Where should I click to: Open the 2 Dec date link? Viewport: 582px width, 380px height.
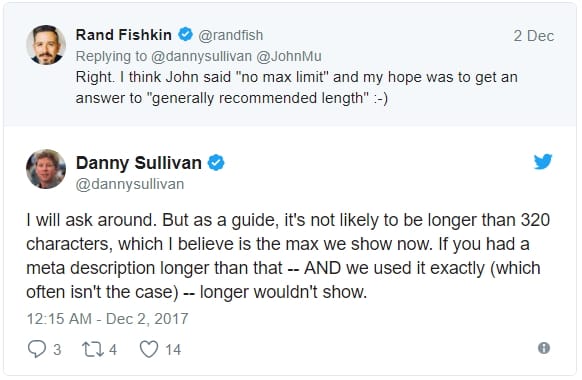tap(534, 36)
